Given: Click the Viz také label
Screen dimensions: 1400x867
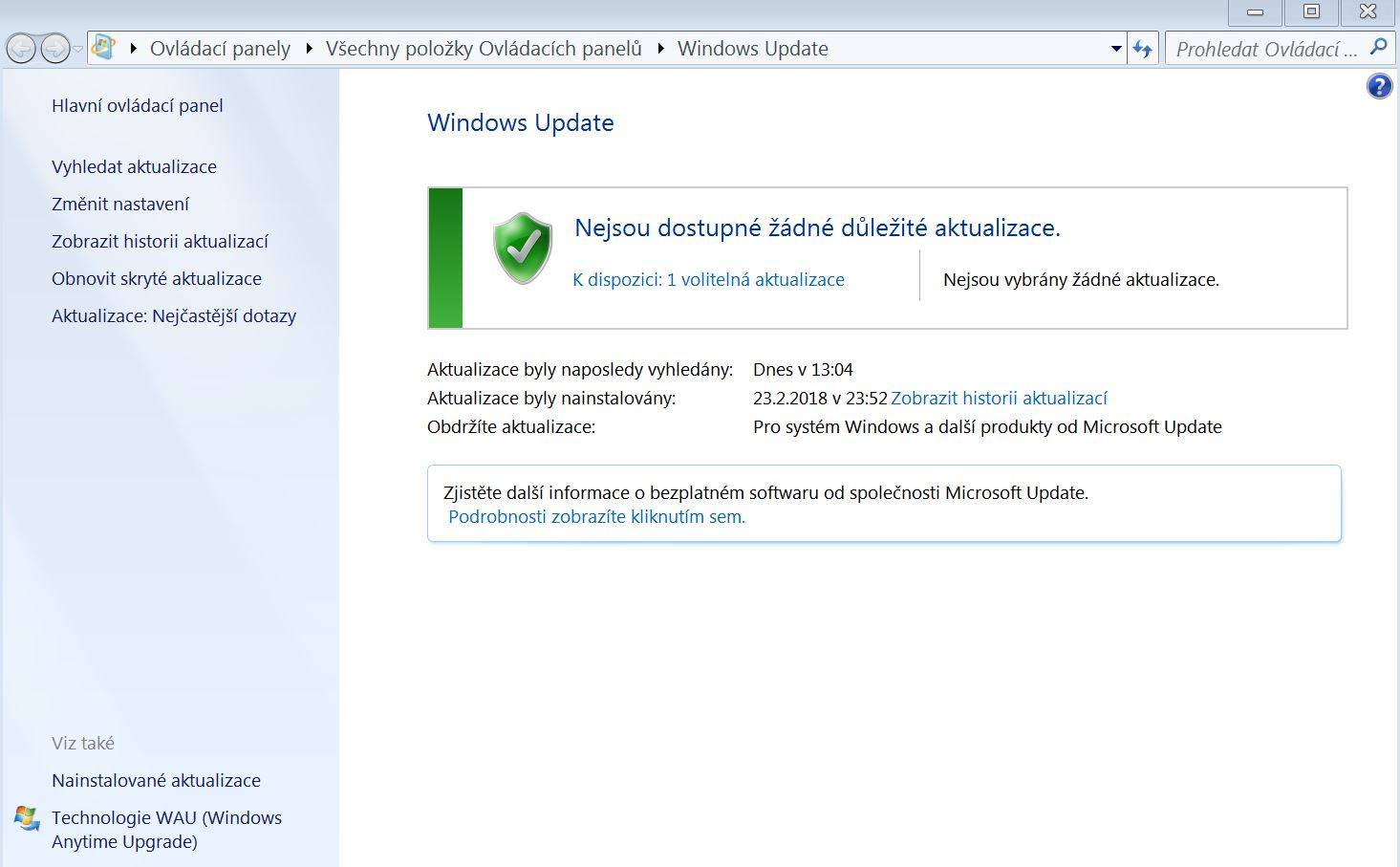Looking at the screenshot, I should [83, 743].
